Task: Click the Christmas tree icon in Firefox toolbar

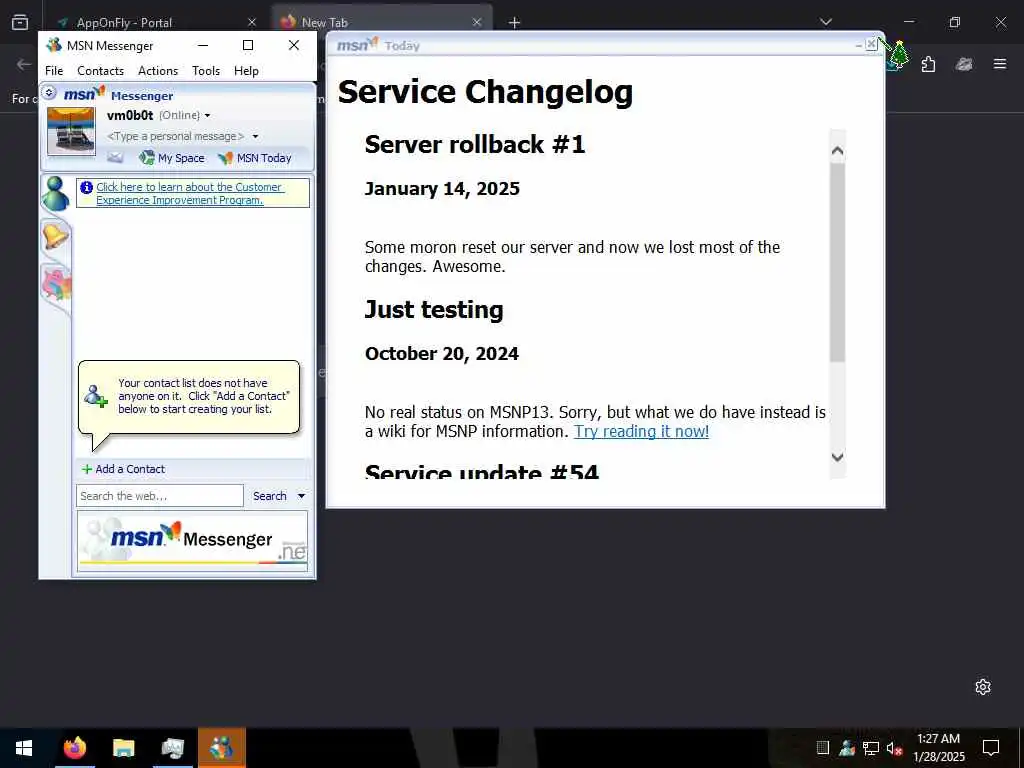Action: (899, 56)
